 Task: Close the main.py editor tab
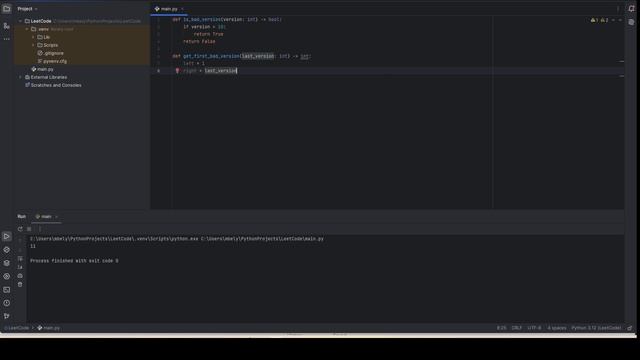[x=182, y=9]
